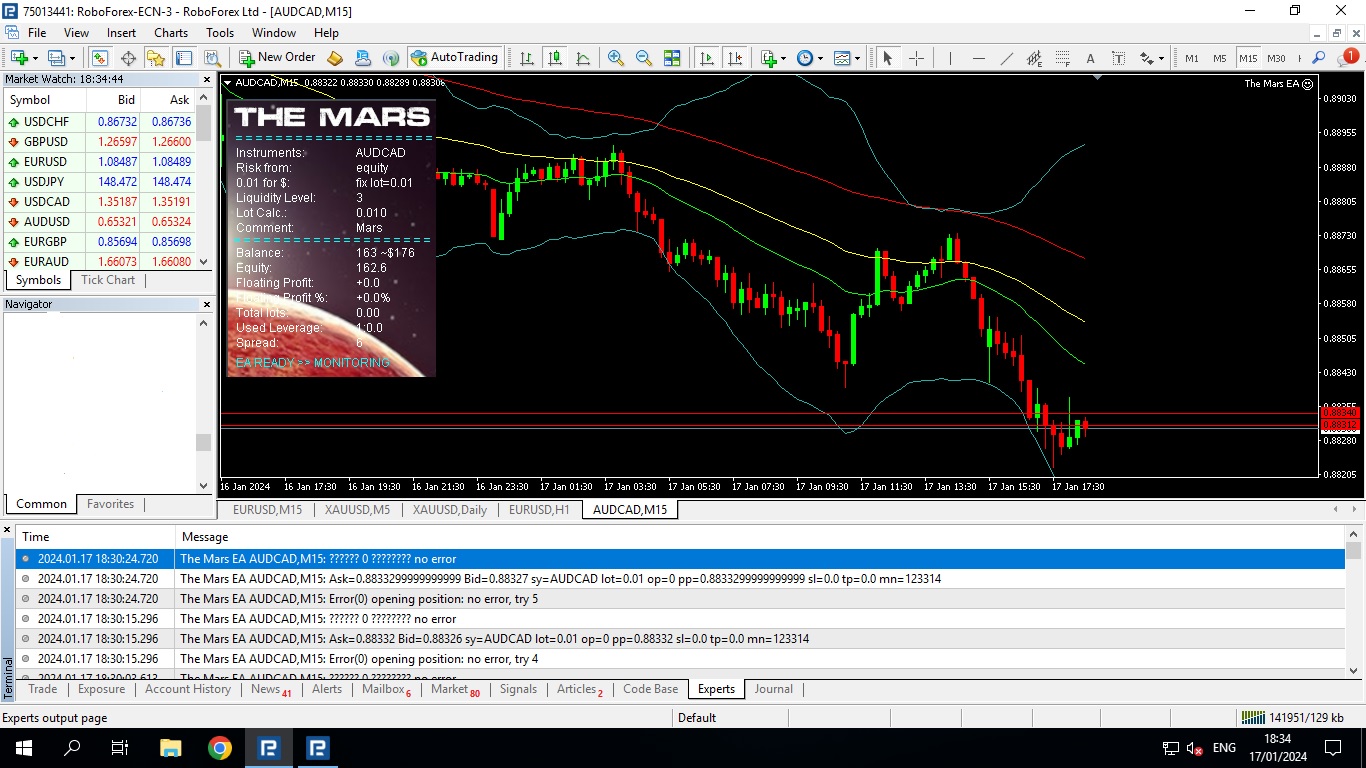Click the New Chart toolbar icon
Image resolution: width=1366 pixels, height=768 pixels.
pyautogui.click(x=19, y=58)
